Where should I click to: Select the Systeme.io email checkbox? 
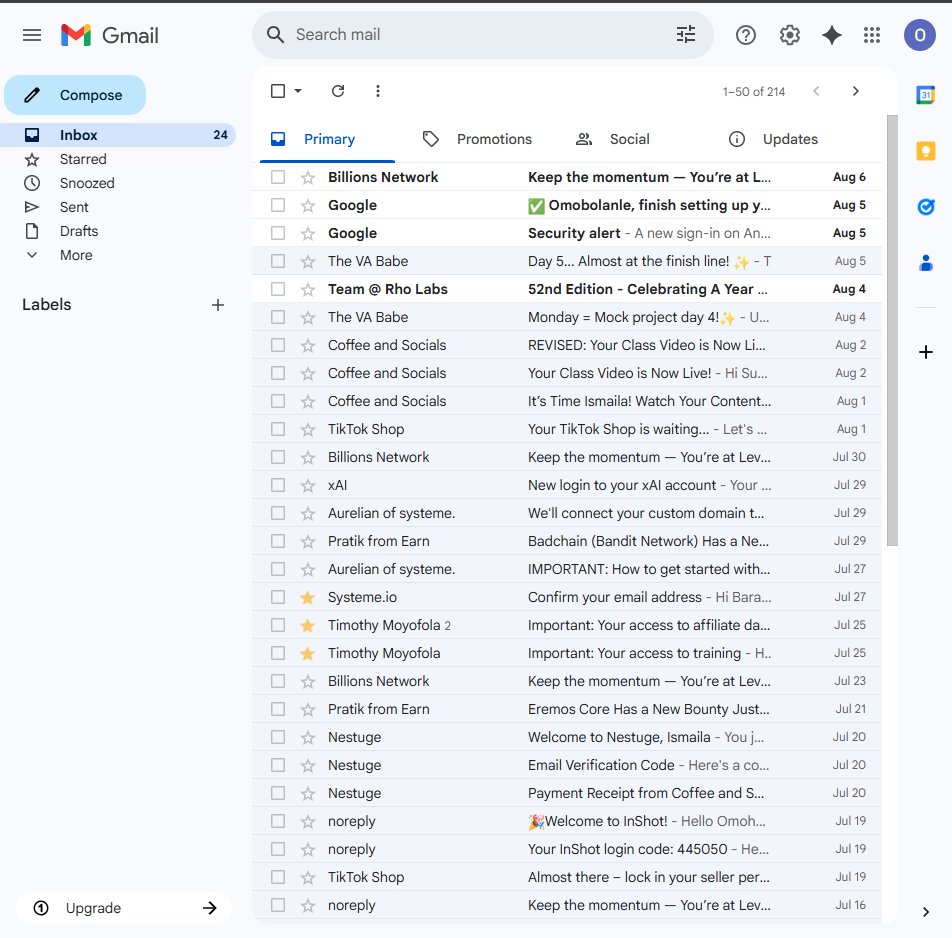point(278,597)
